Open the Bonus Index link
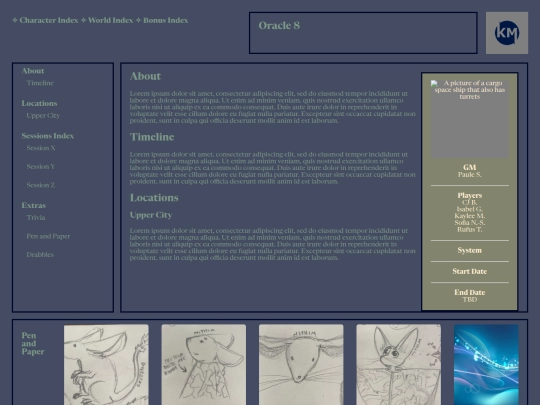 tap(165, 20)
